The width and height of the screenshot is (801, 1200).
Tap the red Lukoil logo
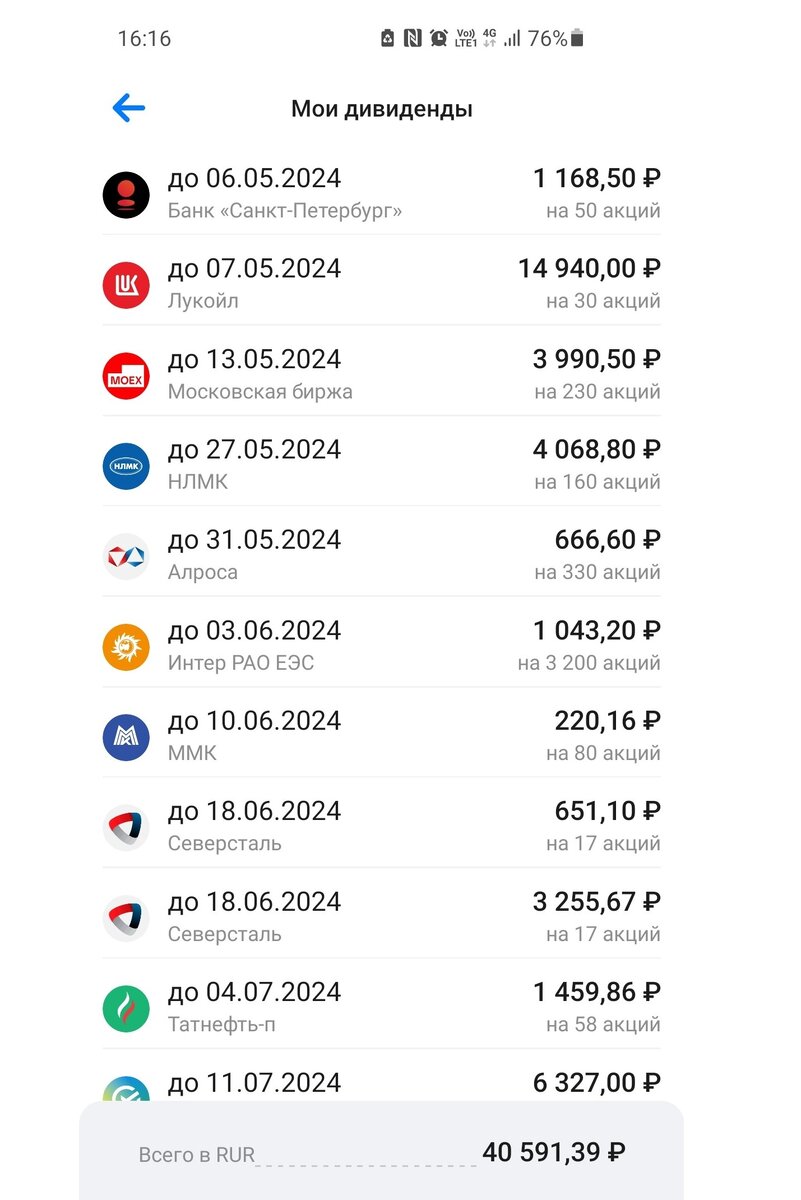(126, 285)
